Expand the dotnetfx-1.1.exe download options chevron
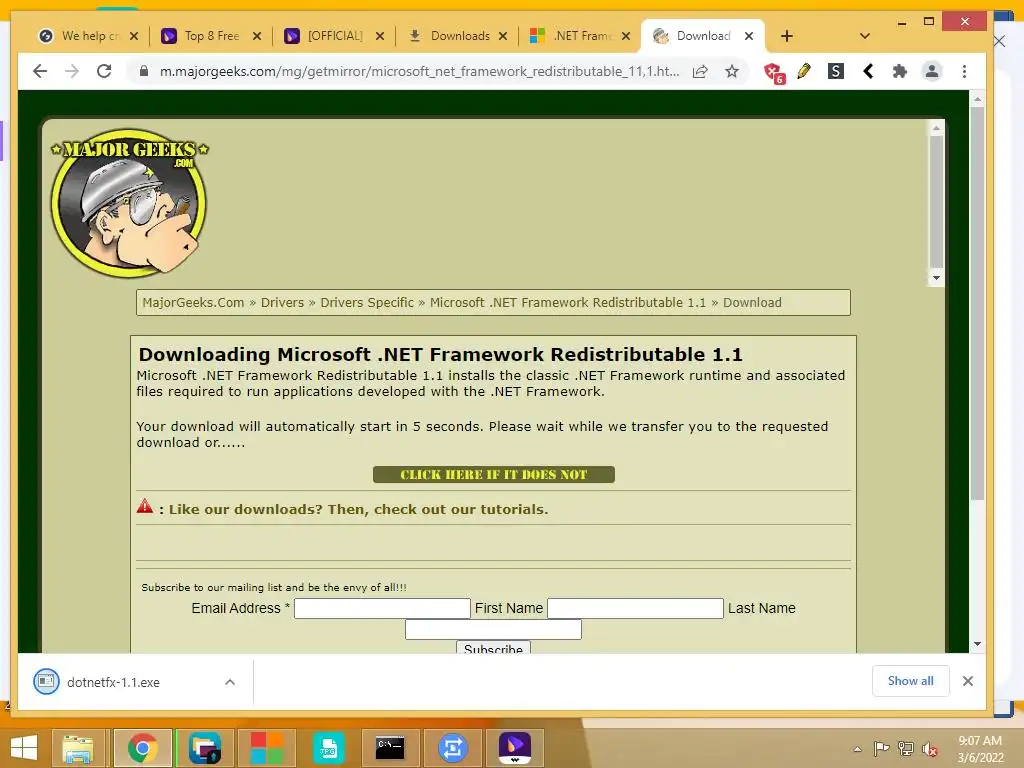 point(230,682)
